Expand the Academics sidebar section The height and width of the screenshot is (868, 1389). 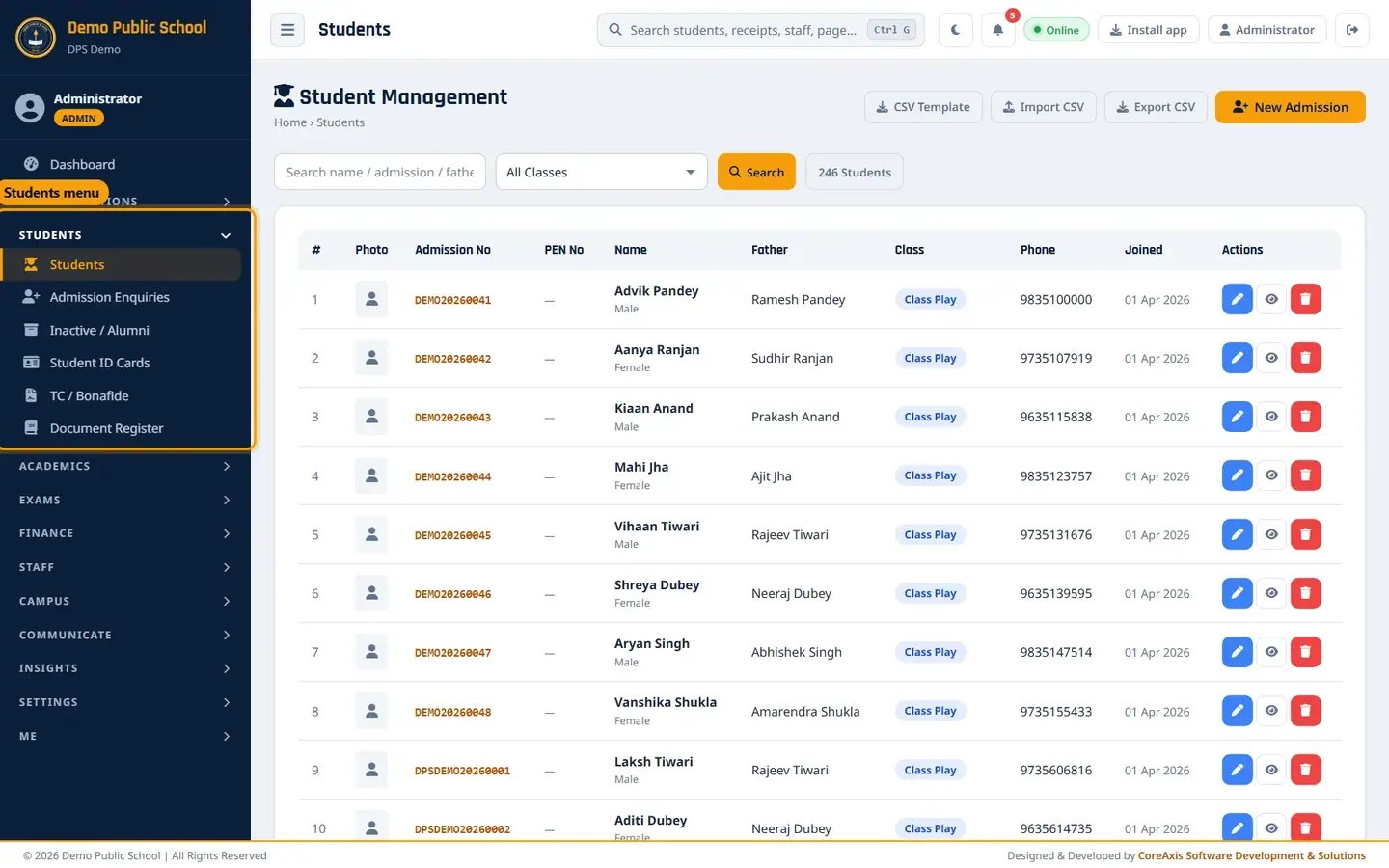pyautogui.click(x=125, y=466)
